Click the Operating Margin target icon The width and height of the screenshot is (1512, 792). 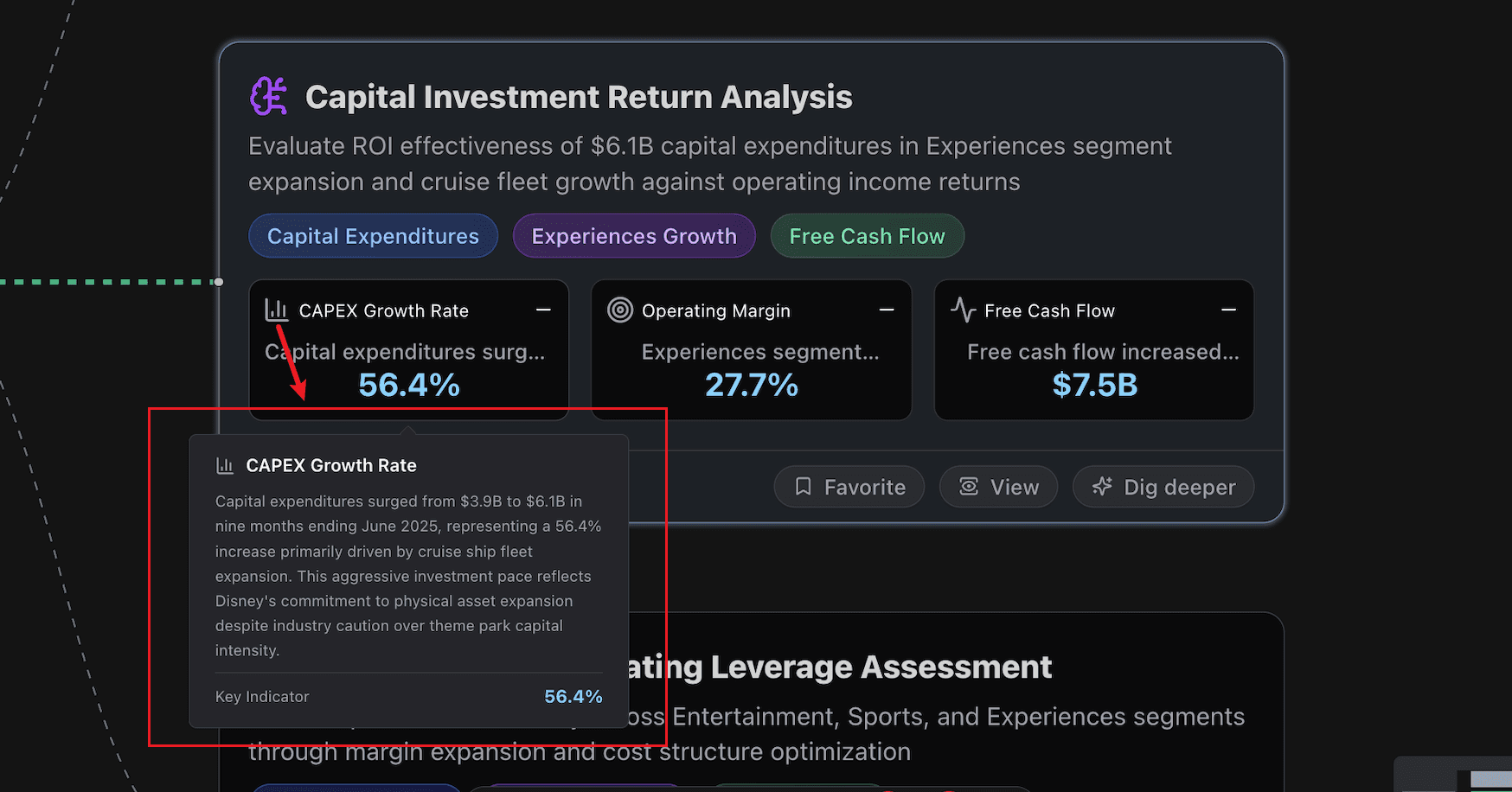point(620,310)
